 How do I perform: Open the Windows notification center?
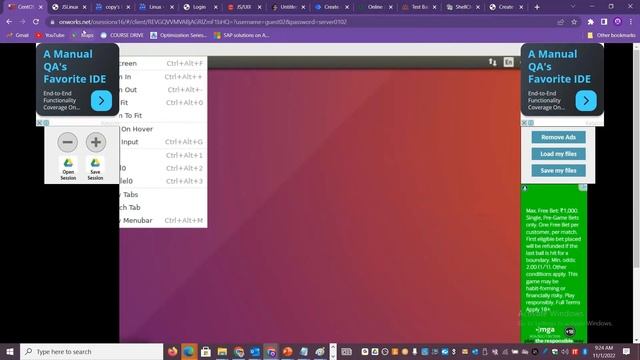(627, 351)
